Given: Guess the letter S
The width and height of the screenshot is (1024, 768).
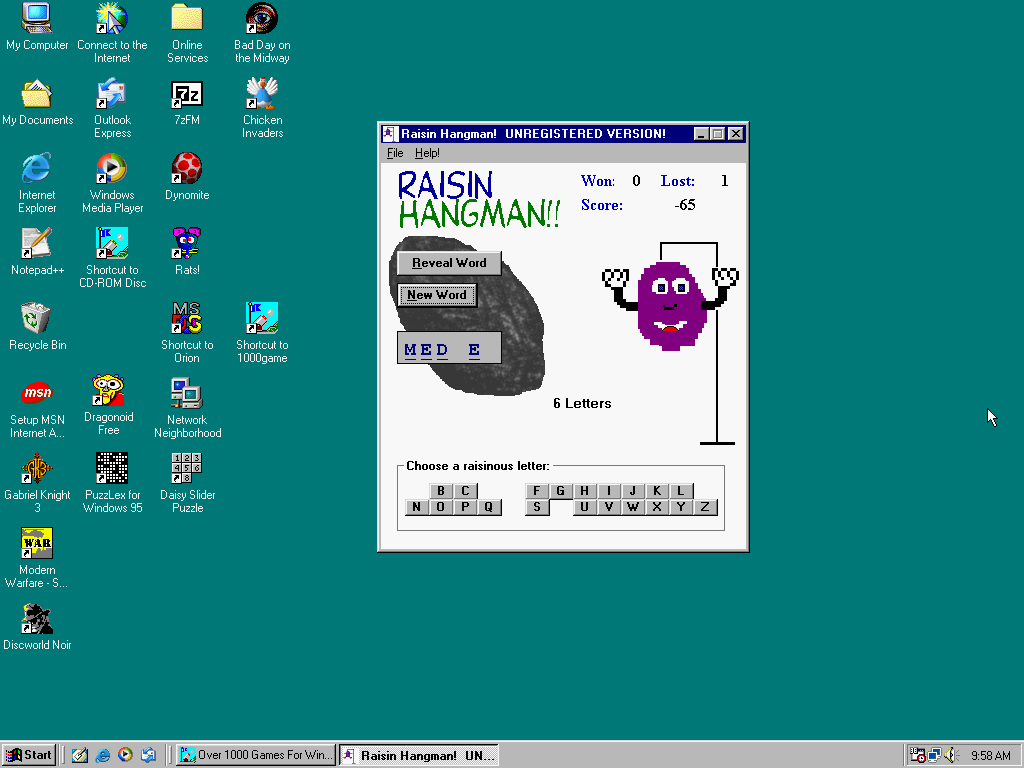Looking at the screenshot, I should pos(537,507).
